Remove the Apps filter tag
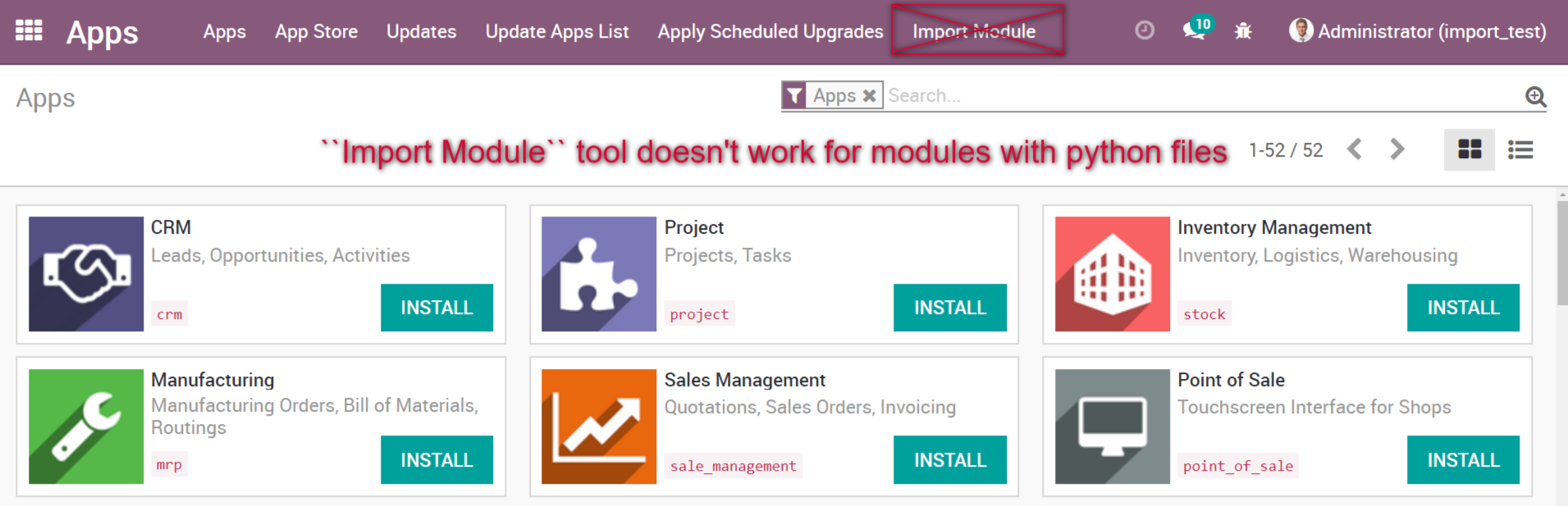Screen dimensions: 1568x506 point(869,96)
